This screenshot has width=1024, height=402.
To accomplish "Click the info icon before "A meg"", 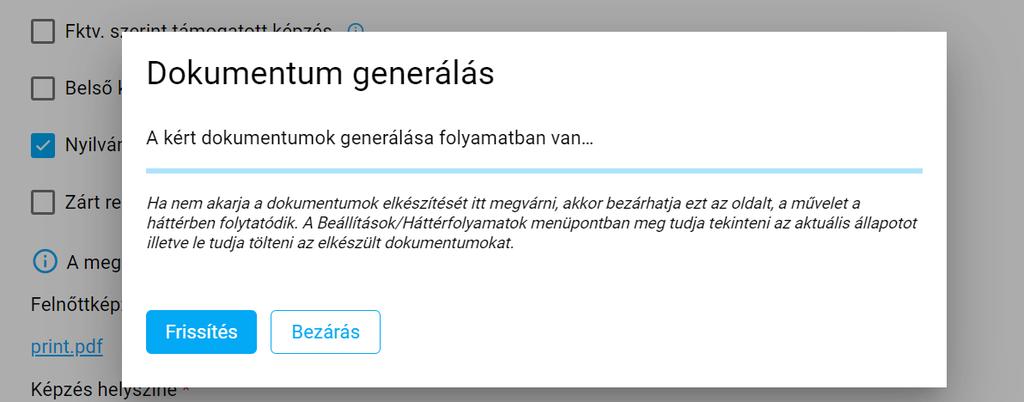I will point(44,262).
